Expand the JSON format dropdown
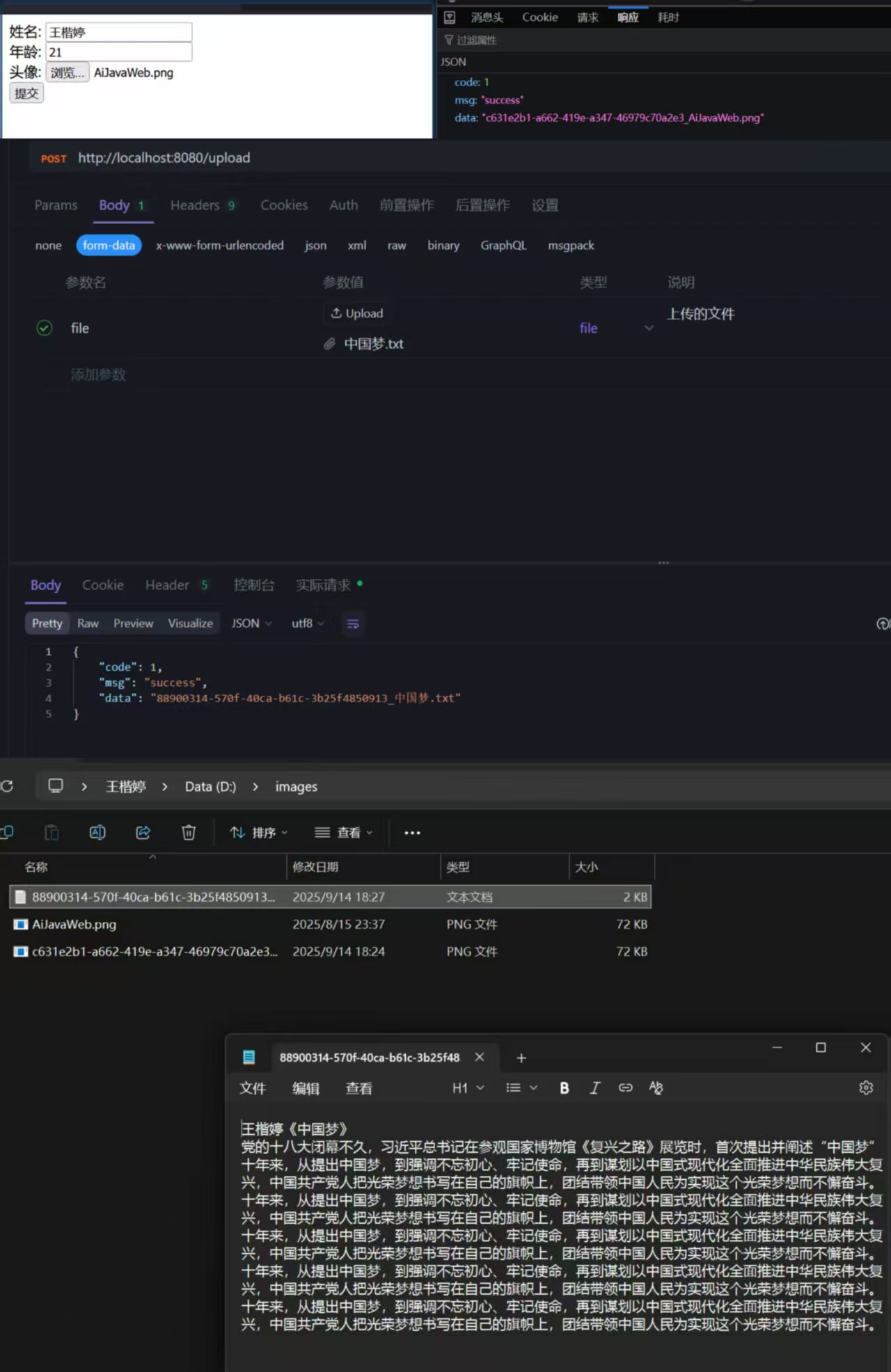Viewport: 891px width, 1372px height. [251, 624]
